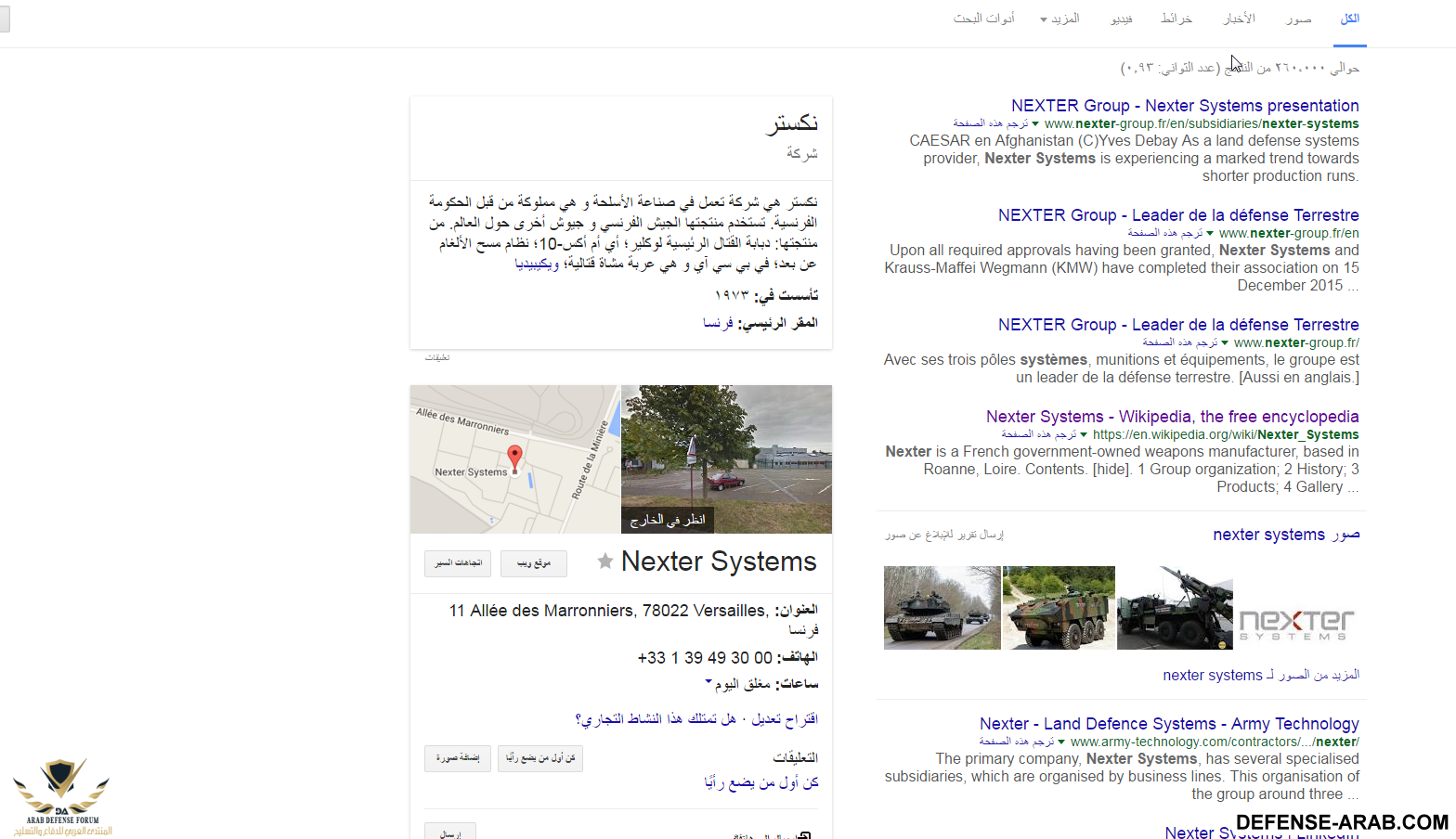
Task: Open the CAESAR artillery truck image thumbnail
Action: 1175,608
